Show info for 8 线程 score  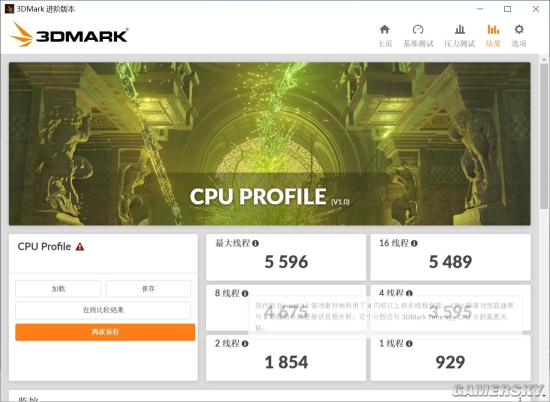(x=245, y=293)
